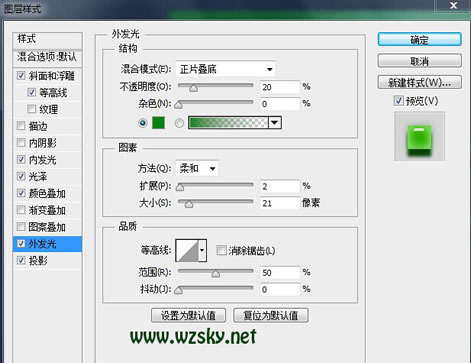The height and width of the screenshot is (363, 471).
Task: Click the 扩展 value field
Action: click(x=280, y=186)
